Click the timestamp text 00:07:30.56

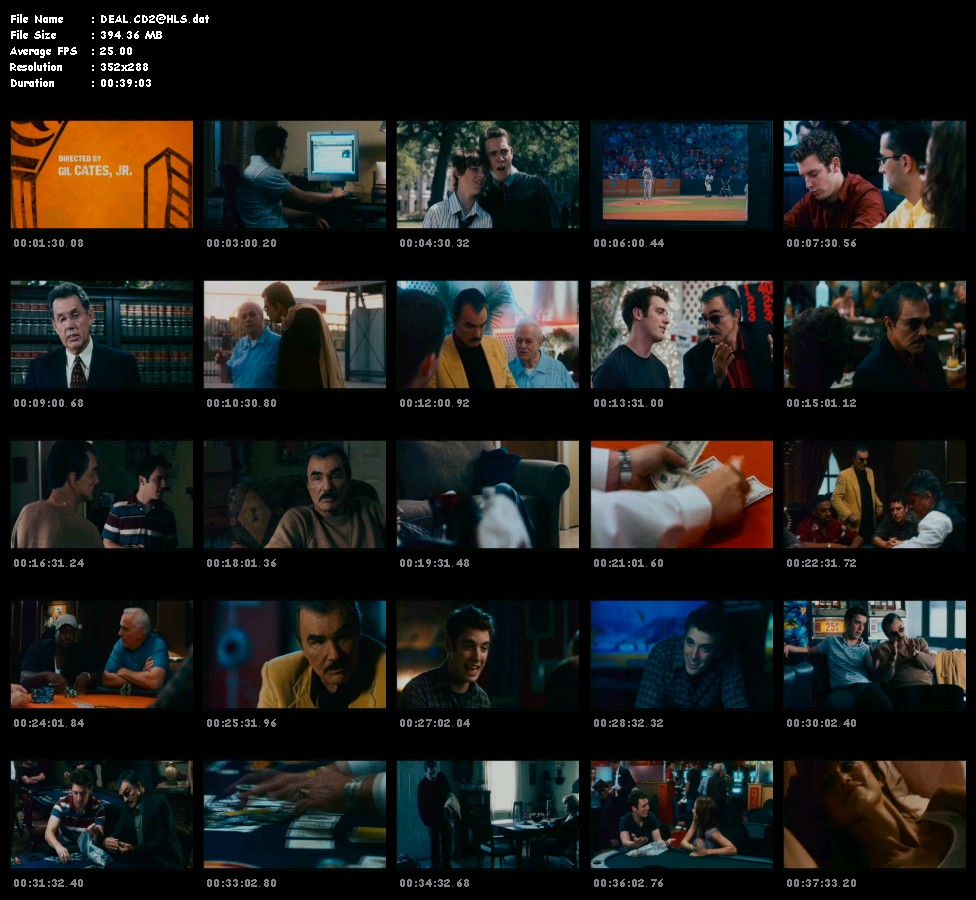[822, 243]
